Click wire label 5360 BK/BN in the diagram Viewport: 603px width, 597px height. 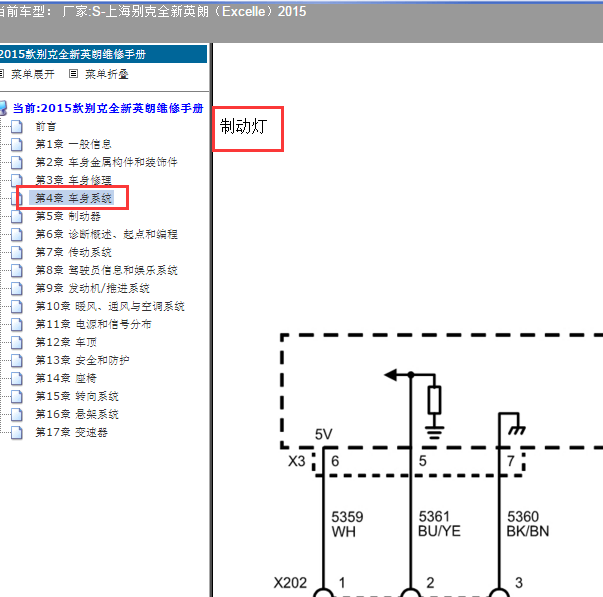(x=528, y=524)
